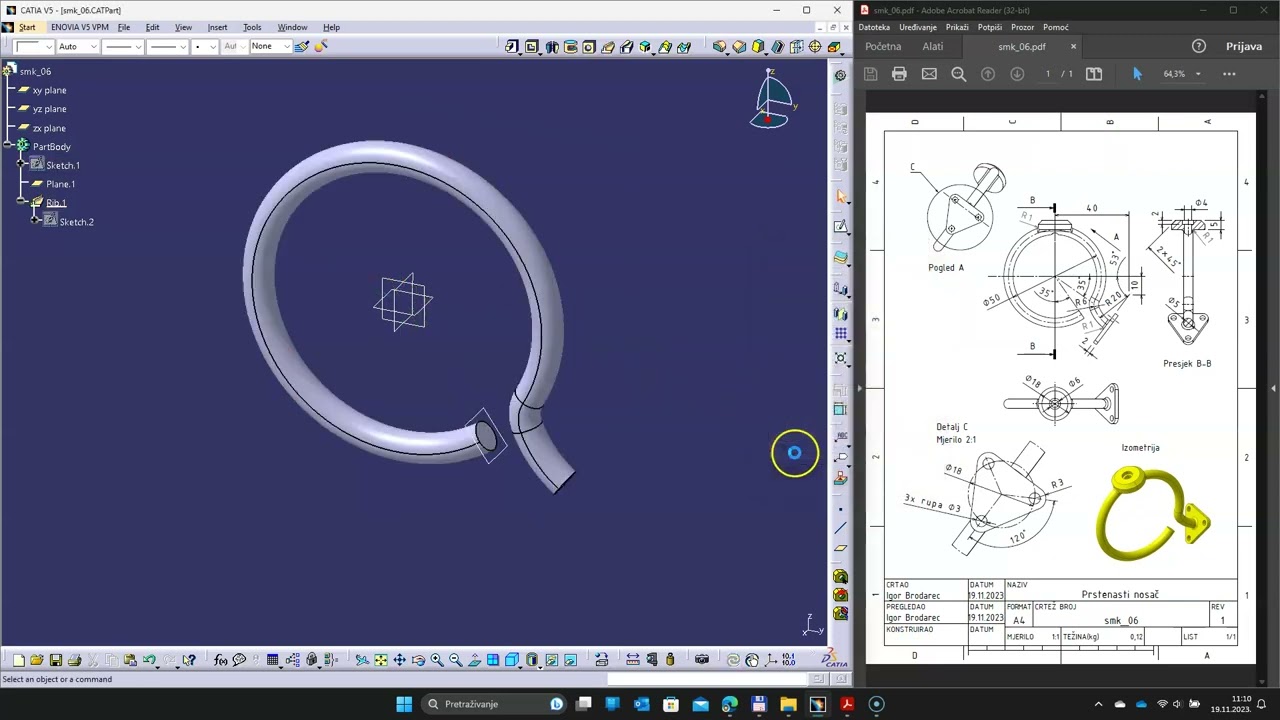Open the Adobe Acrobat taskbar icon
Viewport: 1280px width, 720px height.
click(846, 704)
